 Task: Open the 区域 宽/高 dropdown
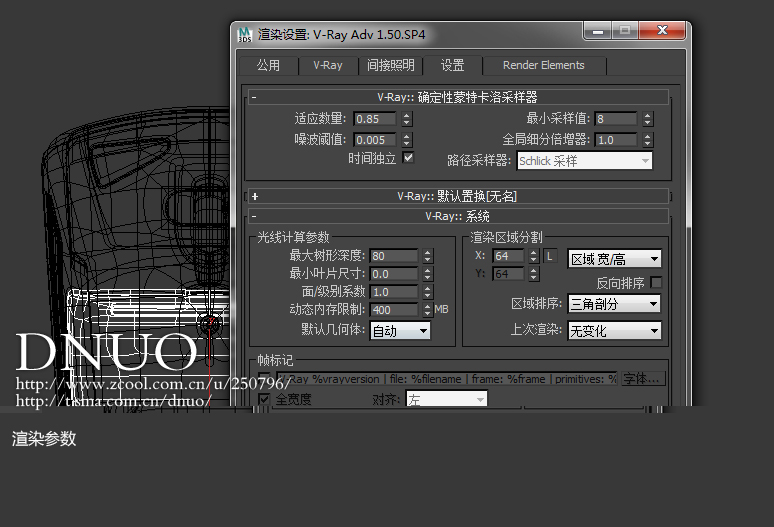coord(615,259)
